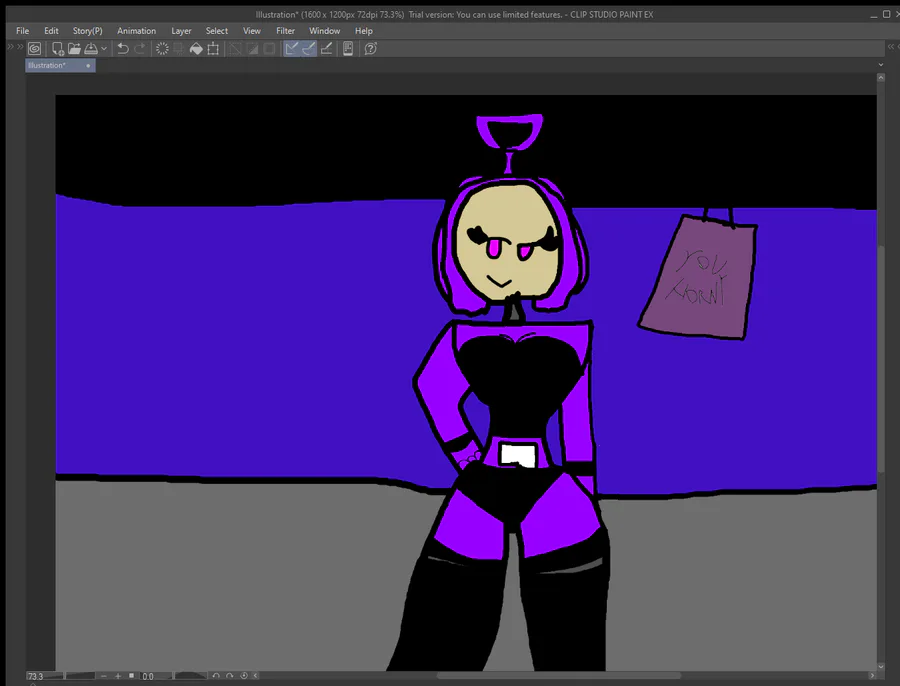
Task: Open the File menu
Action: pyautogui.click(x=22, y=31)
